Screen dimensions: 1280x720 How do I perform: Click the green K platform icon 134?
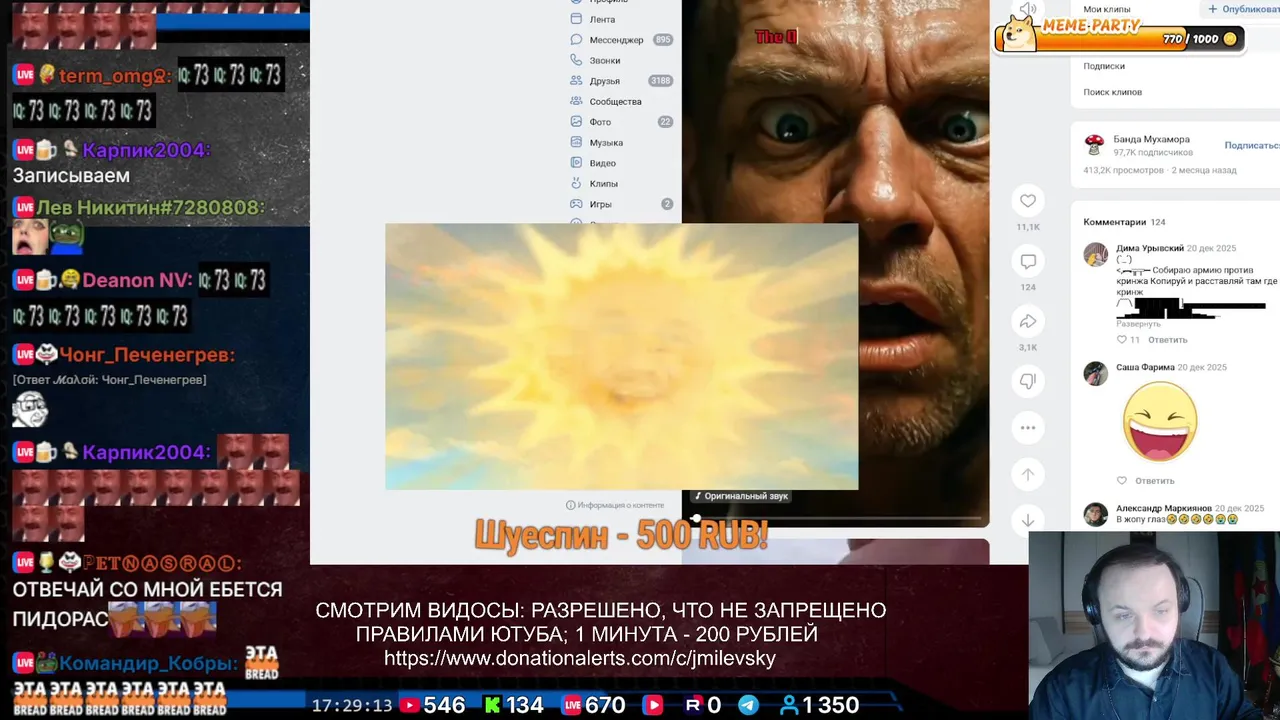492,705
